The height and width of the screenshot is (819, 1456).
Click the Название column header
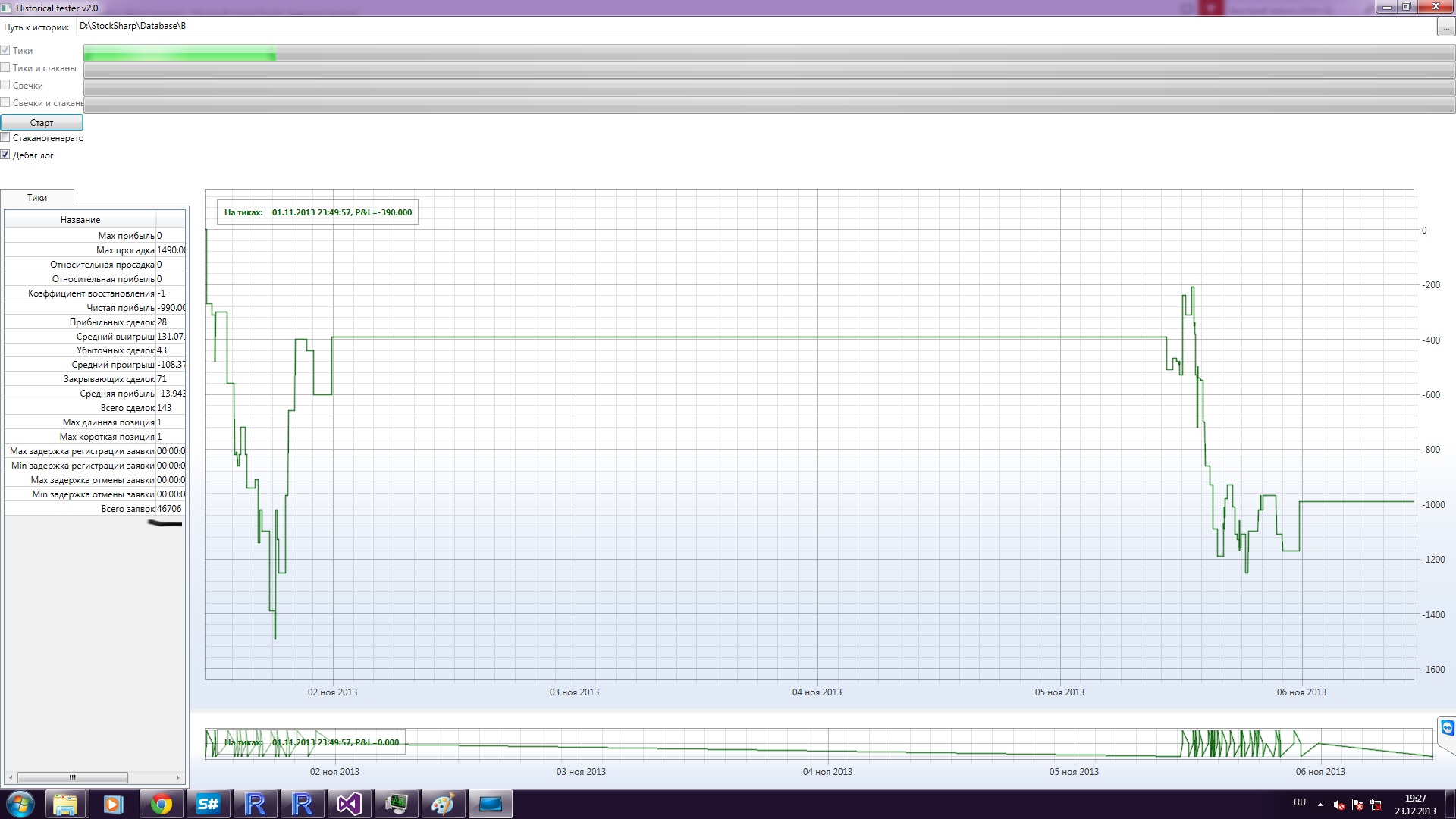click(80, 220)
